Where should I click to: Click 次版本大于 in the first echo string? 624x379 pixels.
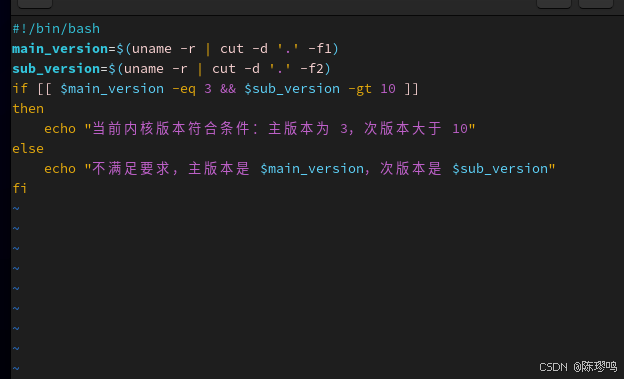tap(403, 129)
